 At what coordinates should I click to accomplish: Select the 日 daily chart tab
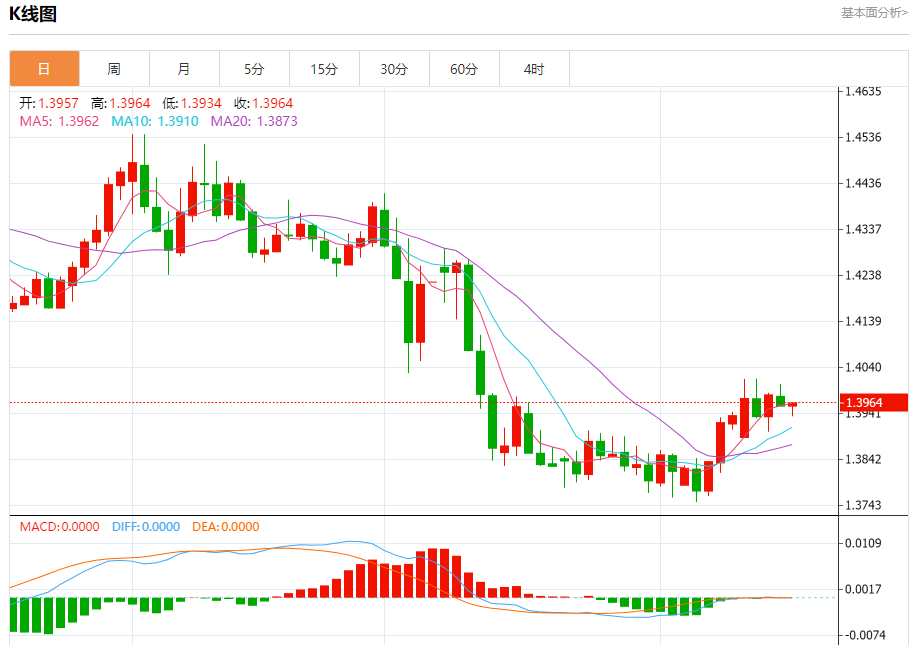pyautogui.click(x=44, y=69)
